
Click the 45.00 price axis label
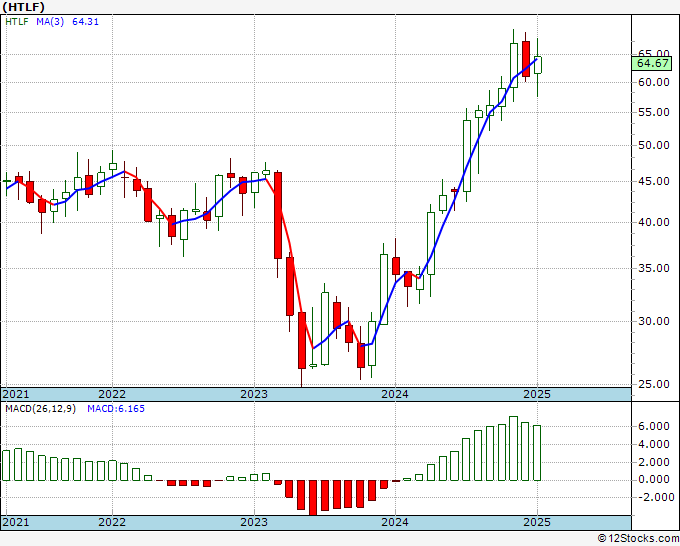pyautogui.click(x=654, y=181)
